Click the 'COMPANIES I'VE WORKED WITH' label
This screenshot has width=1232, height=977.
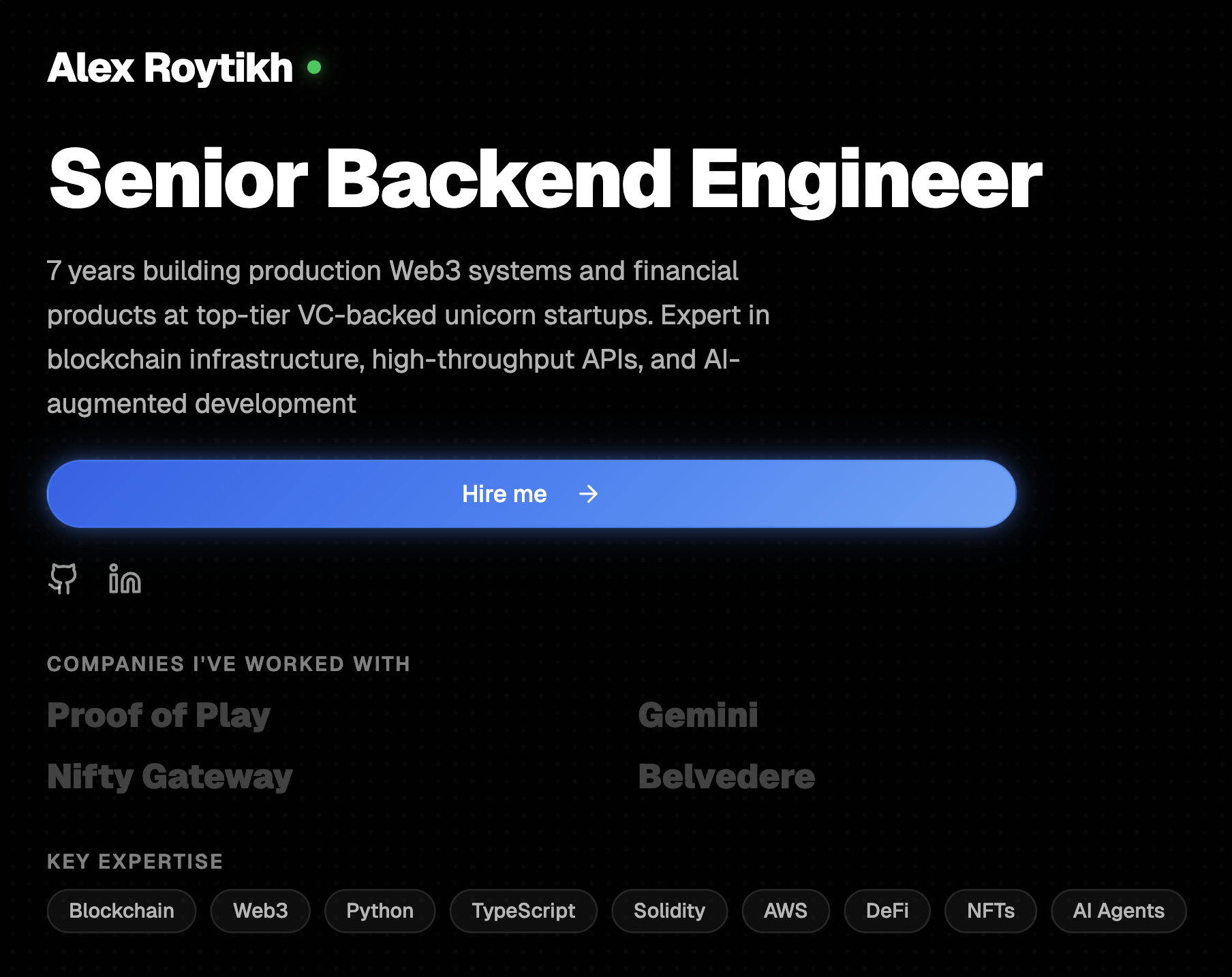click(x=229, y=664)
